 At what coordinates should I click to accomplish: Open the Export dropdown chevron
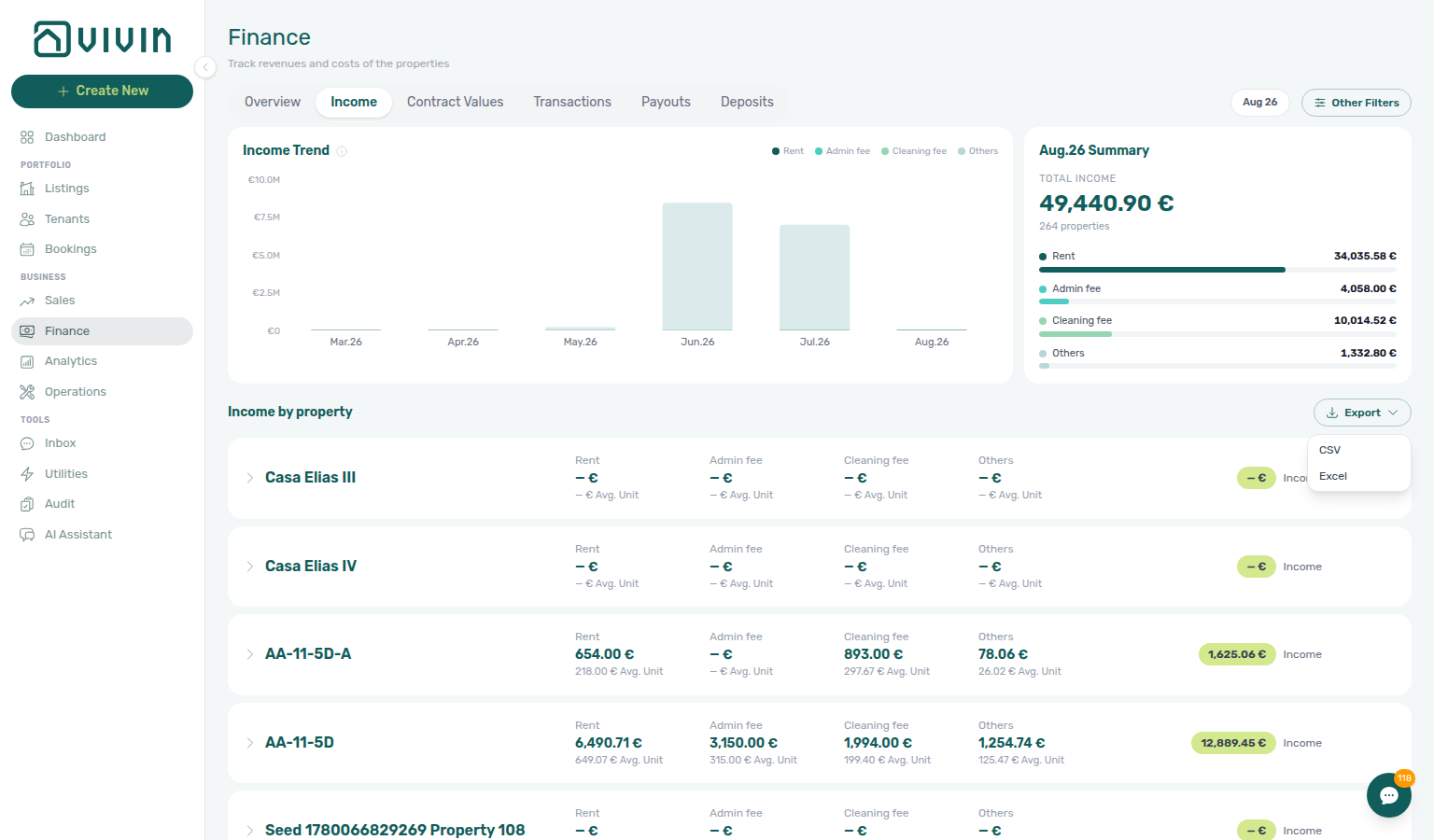coord(1393,413)
